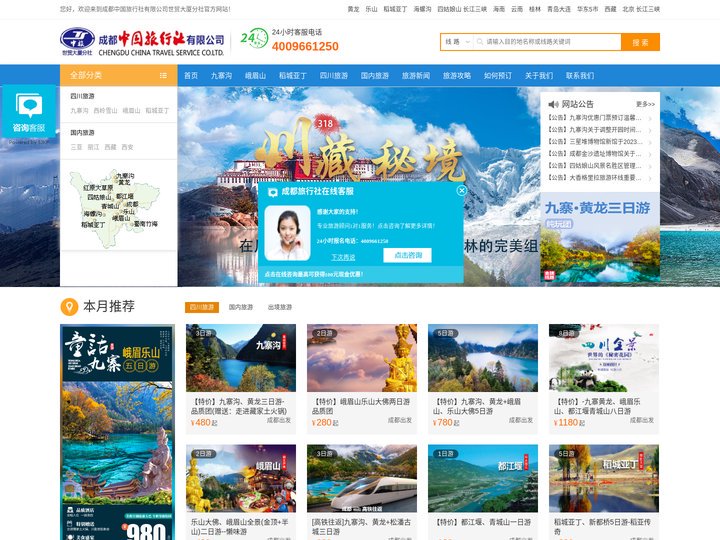This screenshot has width=720, height=540.
Task: Click the location pin icon beside 本月推荐
Action: (69, 306)
